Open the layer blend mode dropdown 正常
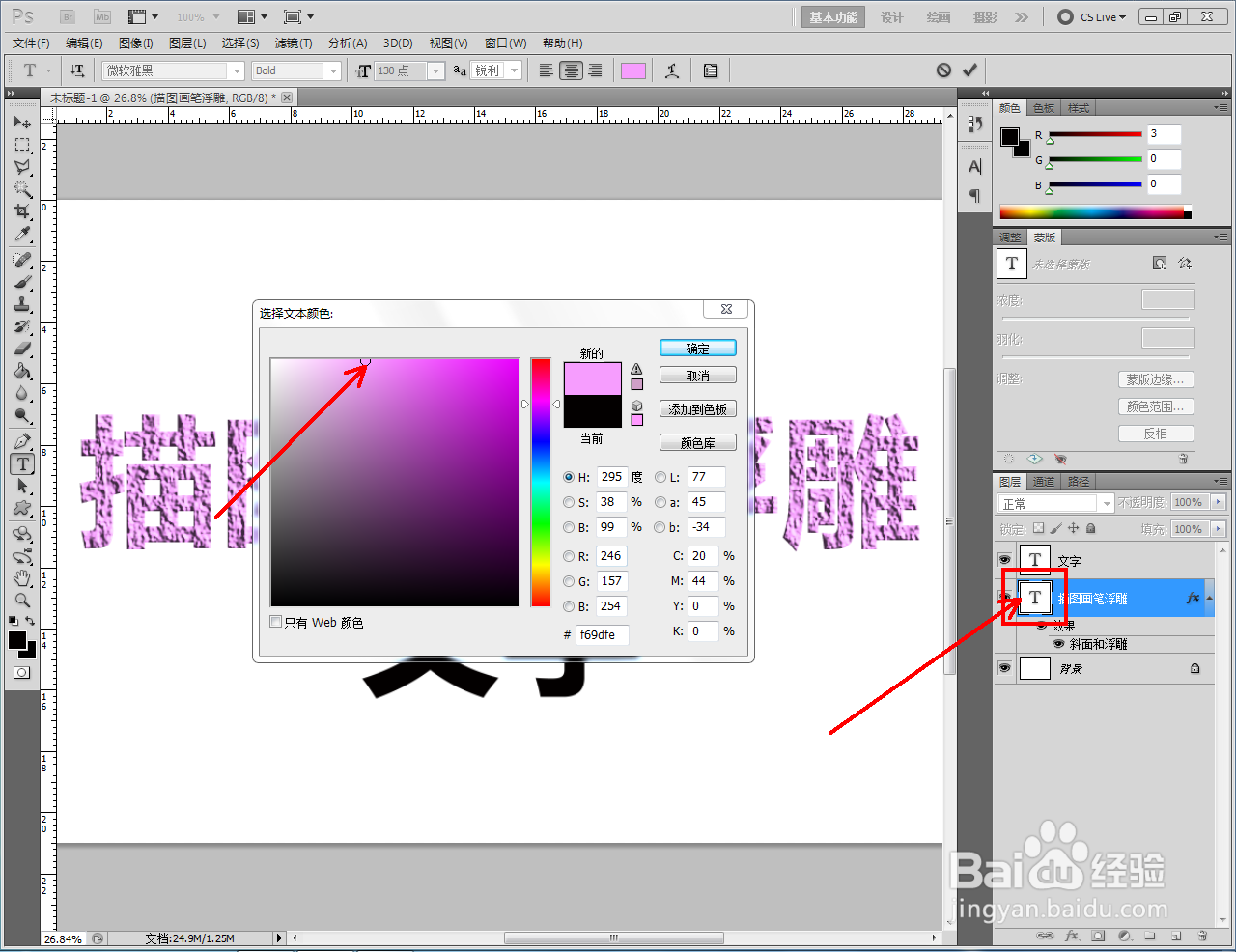 click(x=1107, y=503)
